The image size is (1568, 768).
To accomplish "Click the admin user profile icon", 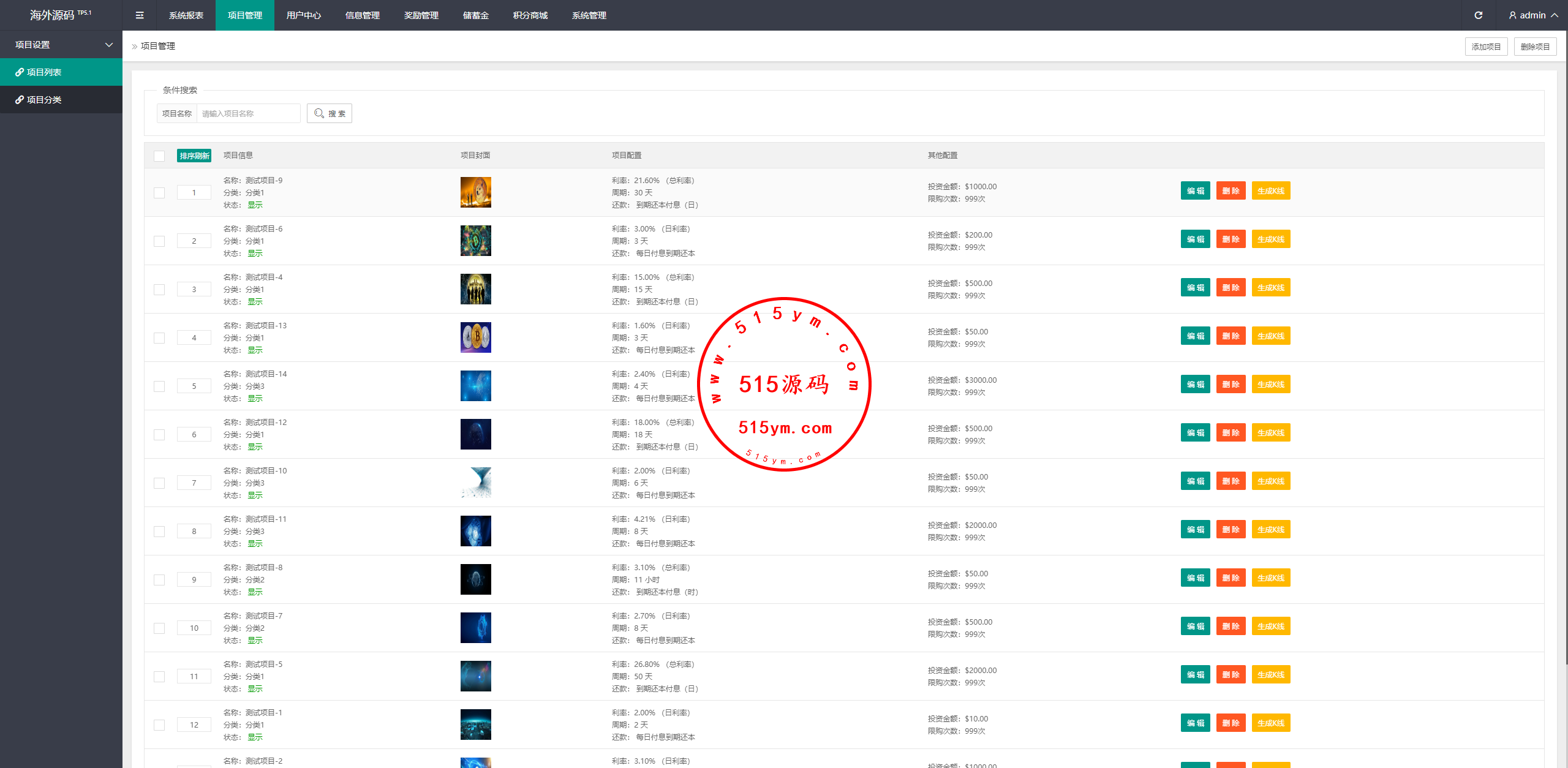I will pyautogui.click(x=1513, y=15).
